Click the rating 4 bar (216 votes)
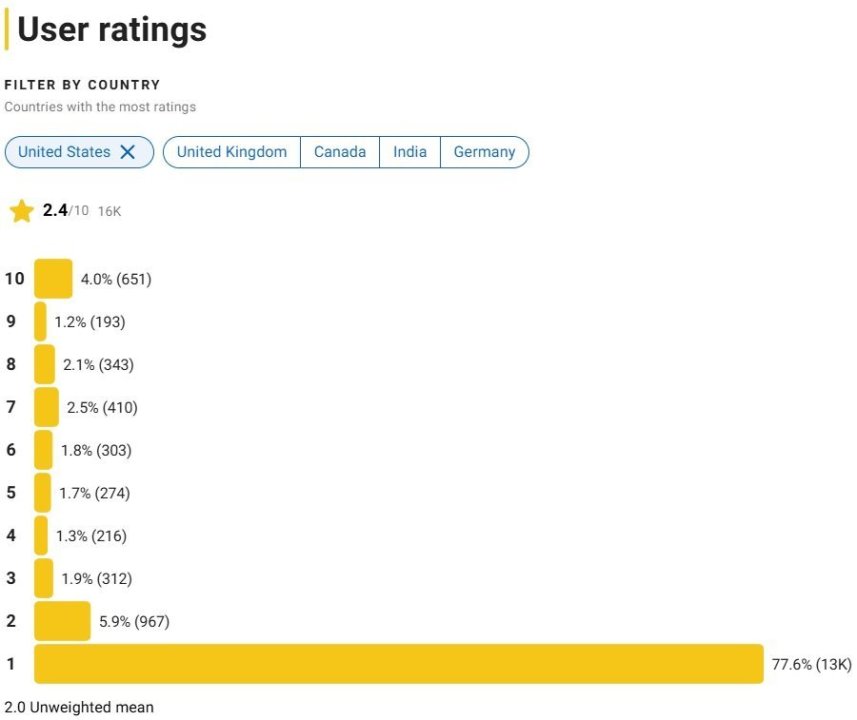Viewport: 857px width, 720px height. tap(41, 536)
